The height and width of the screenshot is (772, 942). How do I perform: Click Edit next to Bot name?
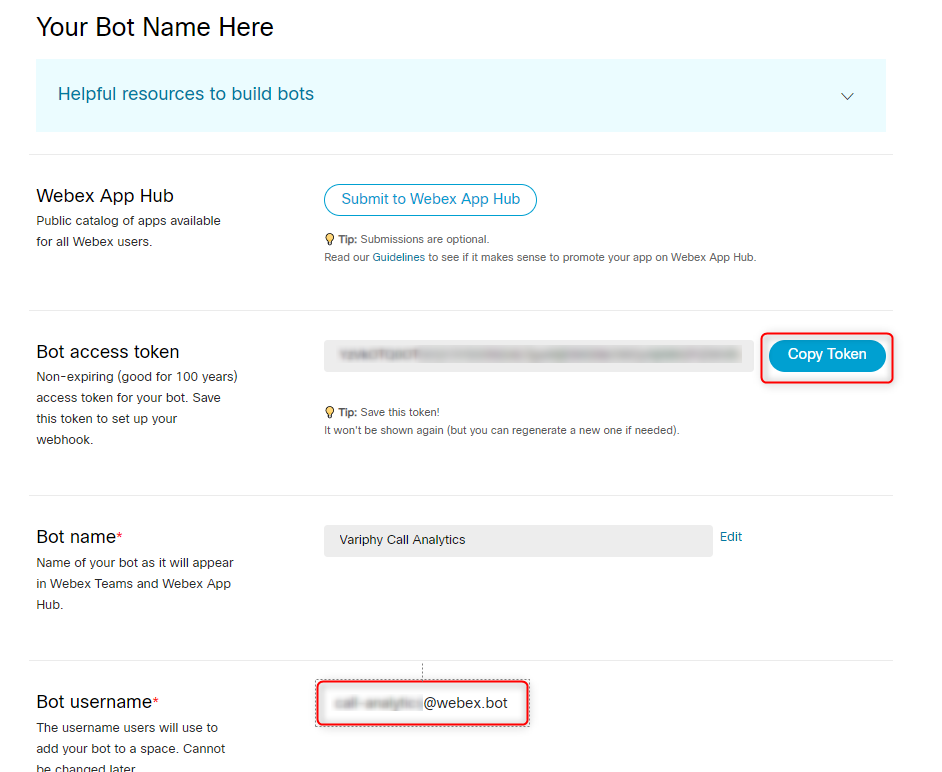(731, 536)
